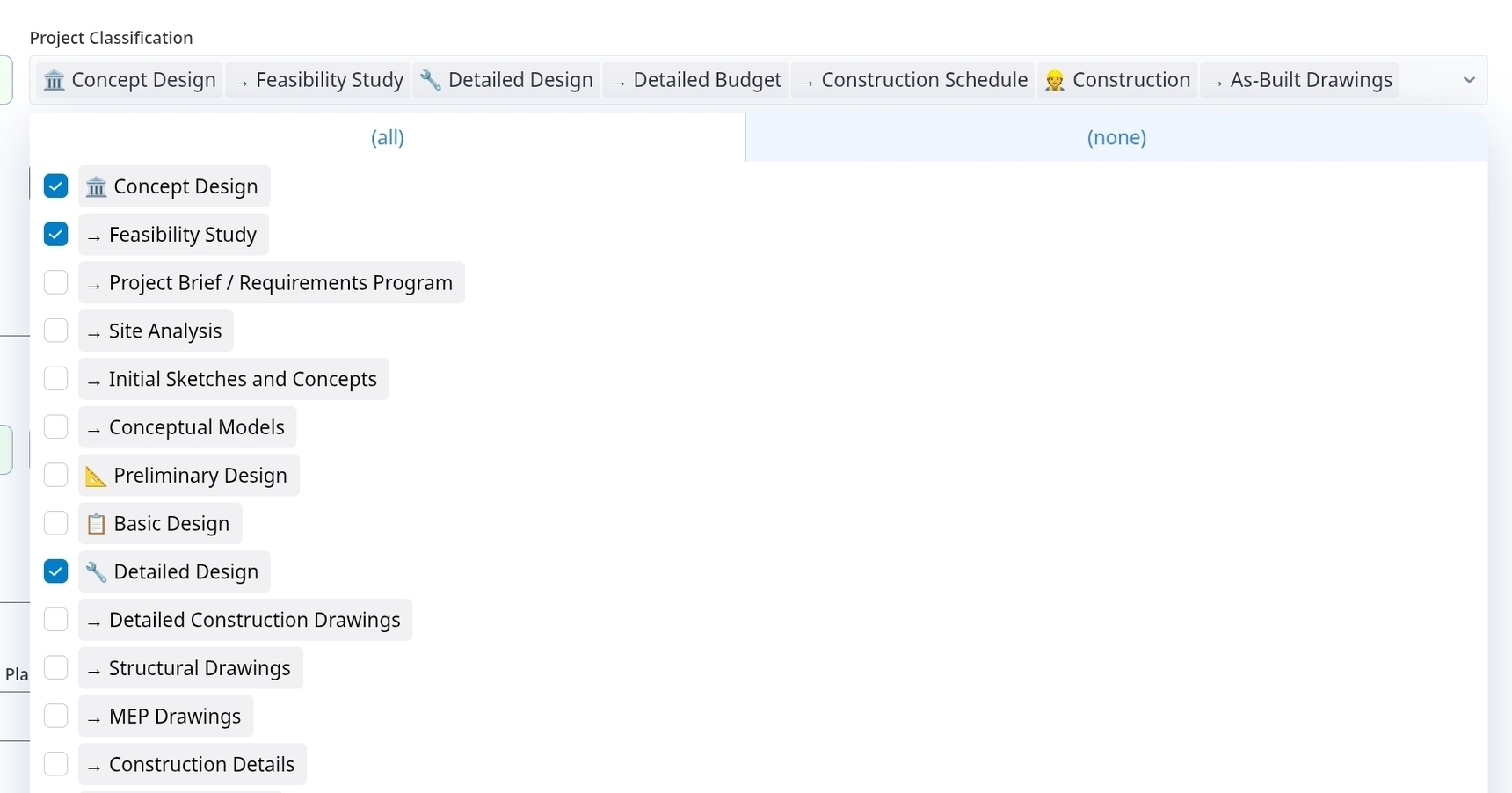Select the MEP Drawings option label
Image resolution: width=1512 pixels, height=793 pixels.
point(174,717)
